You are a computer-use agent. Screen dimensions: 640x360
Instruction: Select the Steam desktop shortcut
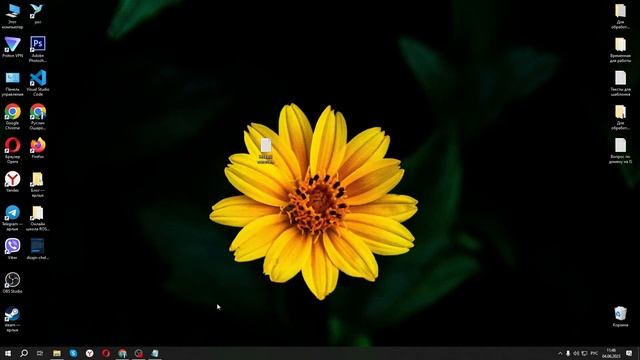click(12, 319)
